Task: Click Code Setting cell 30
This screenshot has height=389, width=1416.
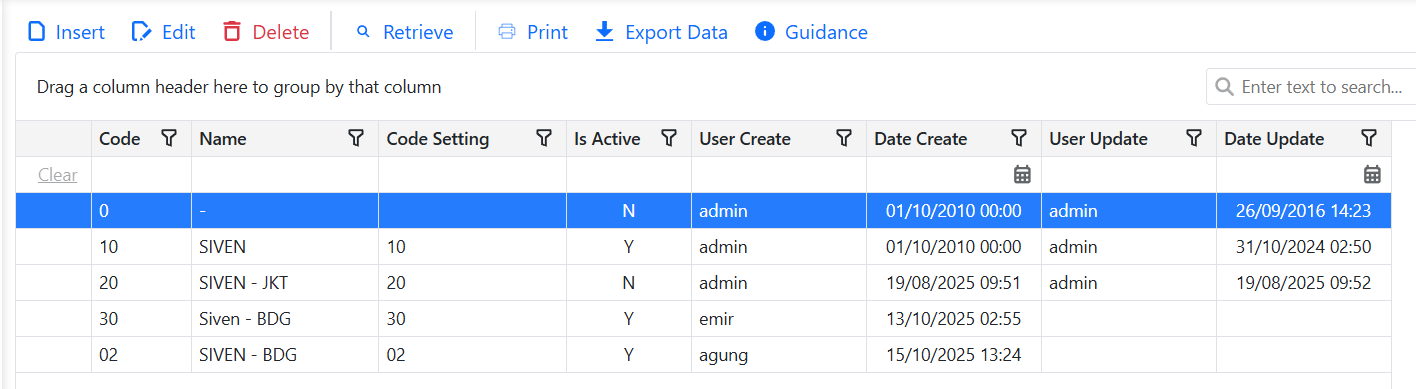Action: (472, 319)
